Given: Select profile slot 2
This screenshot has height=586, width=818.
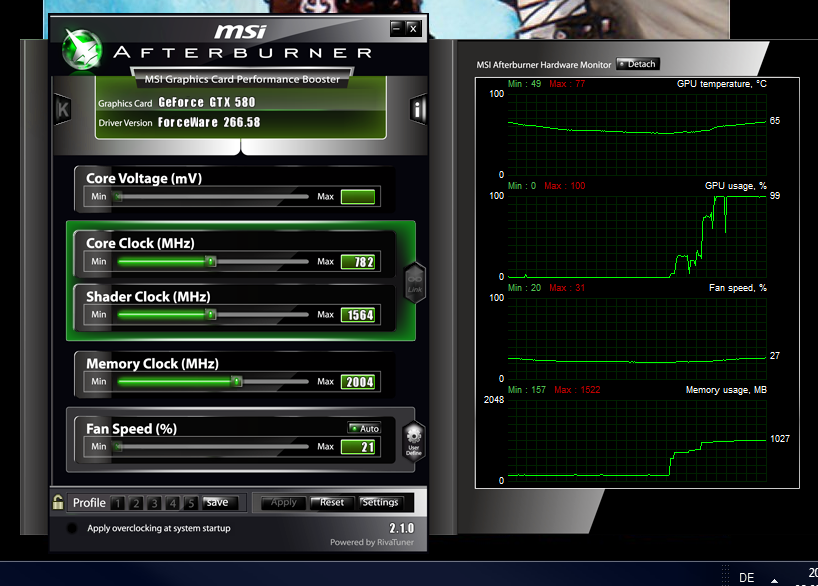Looking at the screenshot, I should [x=136, y=503].
